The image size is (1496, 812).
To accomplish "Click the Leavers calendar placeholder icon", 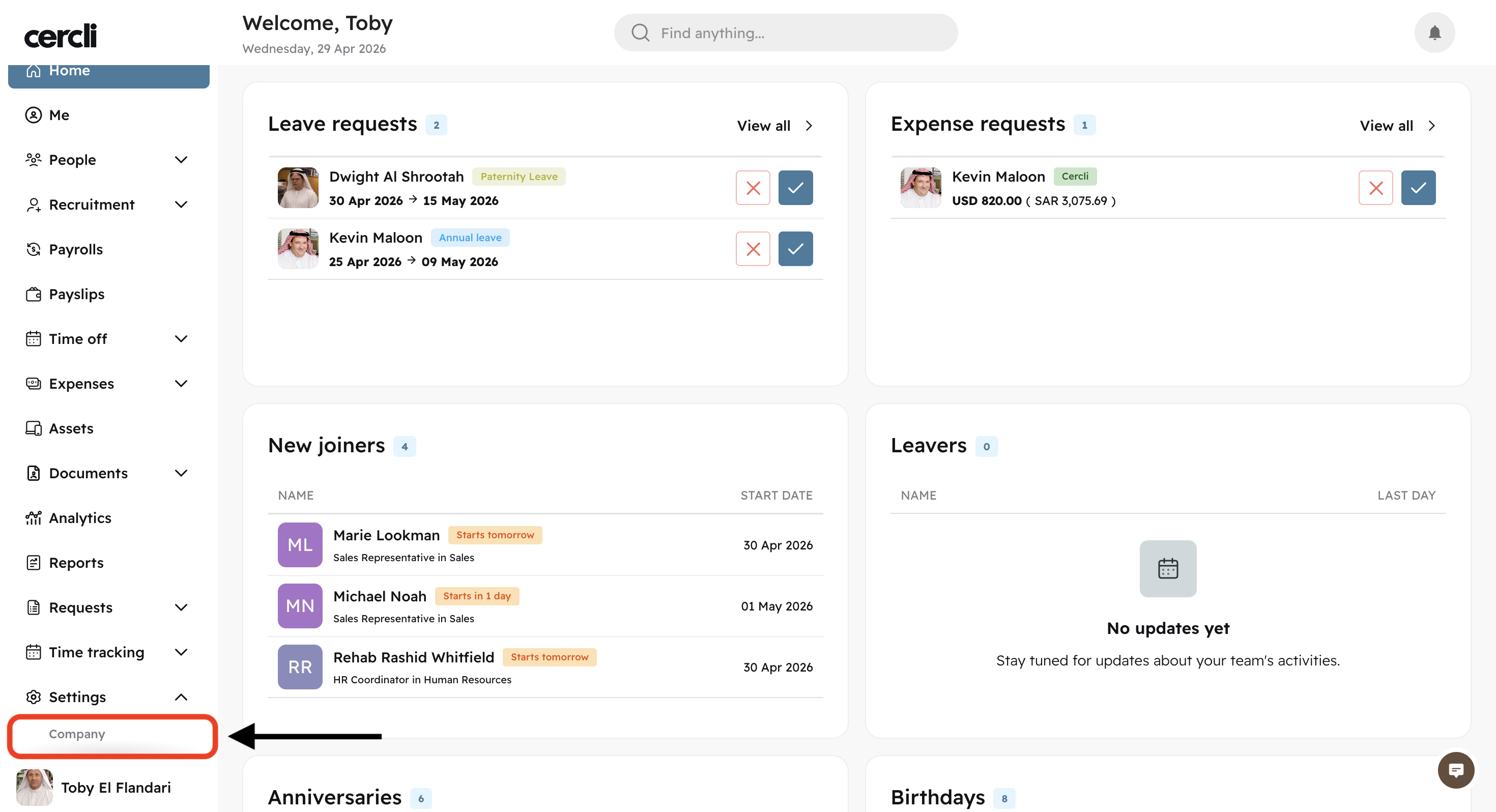I will point(1167,568).
